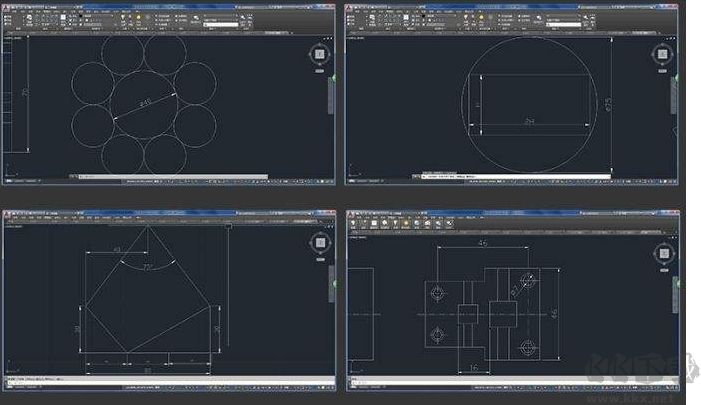Select the "72°" angle dimension in bottom-left drawing
Screen dimensions: 701x405
click(x=148, y=267)
